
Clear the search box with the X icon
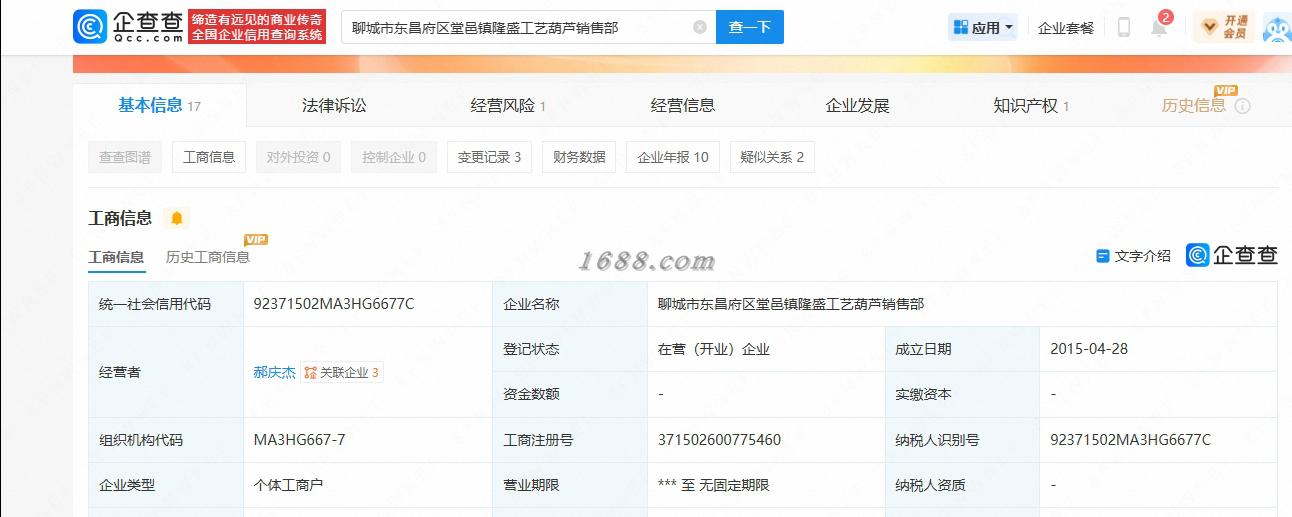pyautogui.click(x=700, y=27)
